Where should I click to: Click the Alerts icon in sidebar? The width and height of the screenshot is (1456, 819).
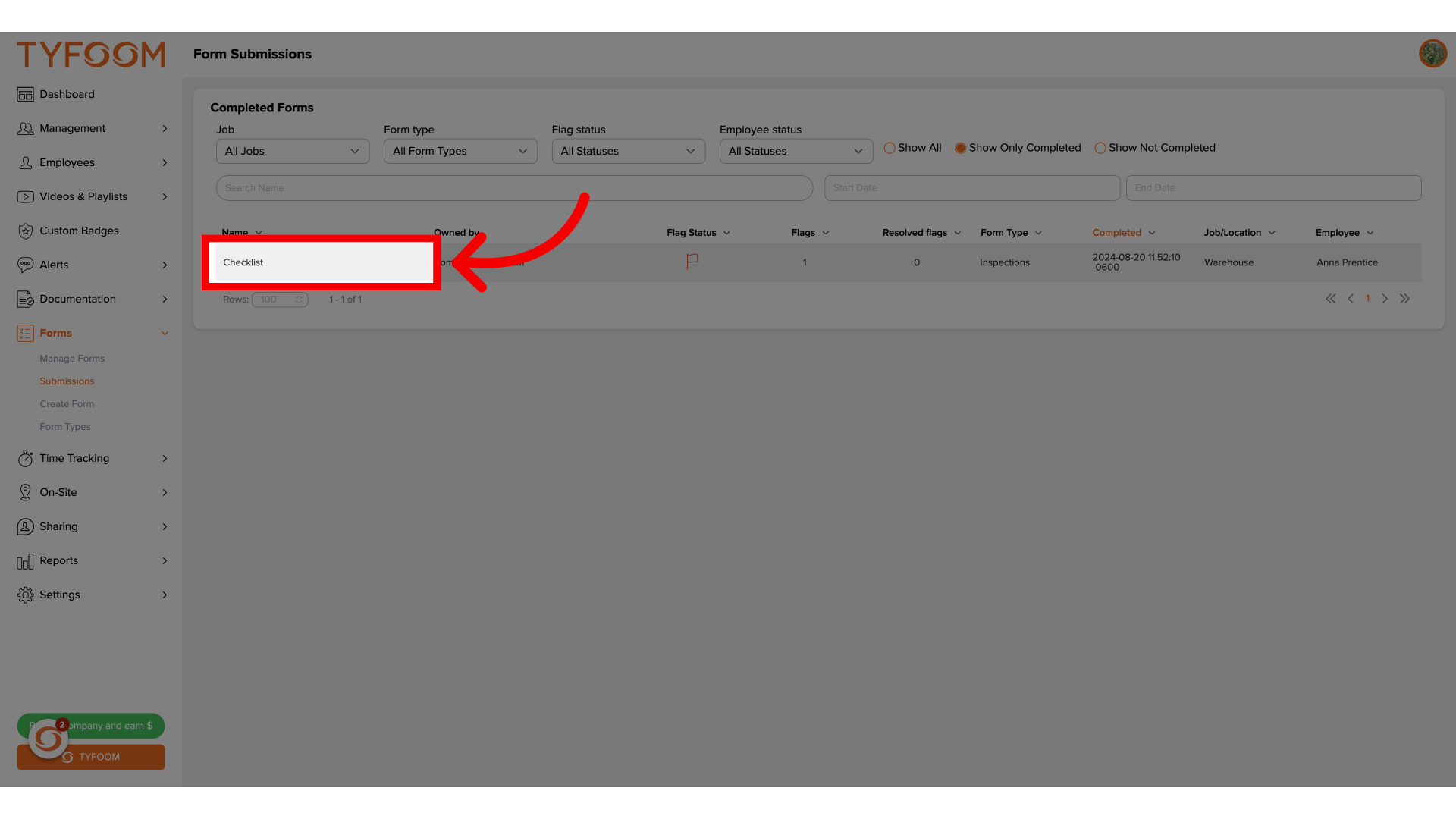click(25, 264)
